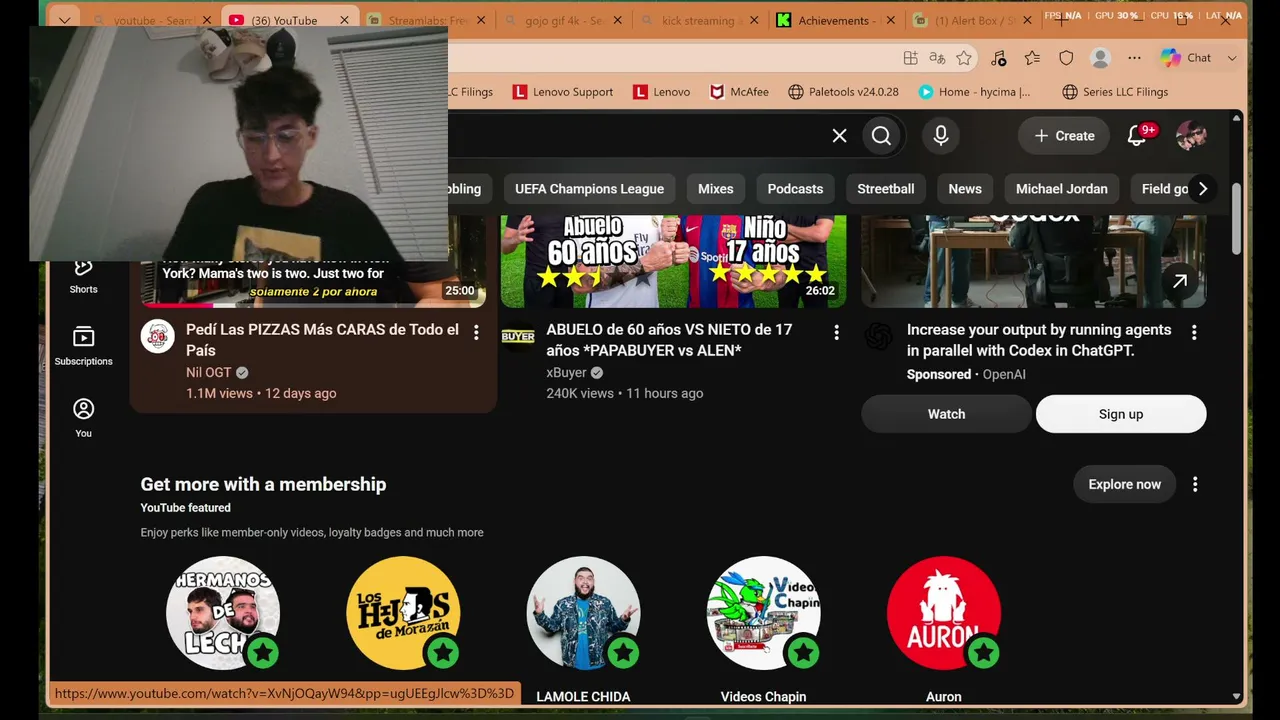Open the Videos Chapin channel avatar
Image resolution: width=1280 pixels, height=720 pixels.
point(763,612)
